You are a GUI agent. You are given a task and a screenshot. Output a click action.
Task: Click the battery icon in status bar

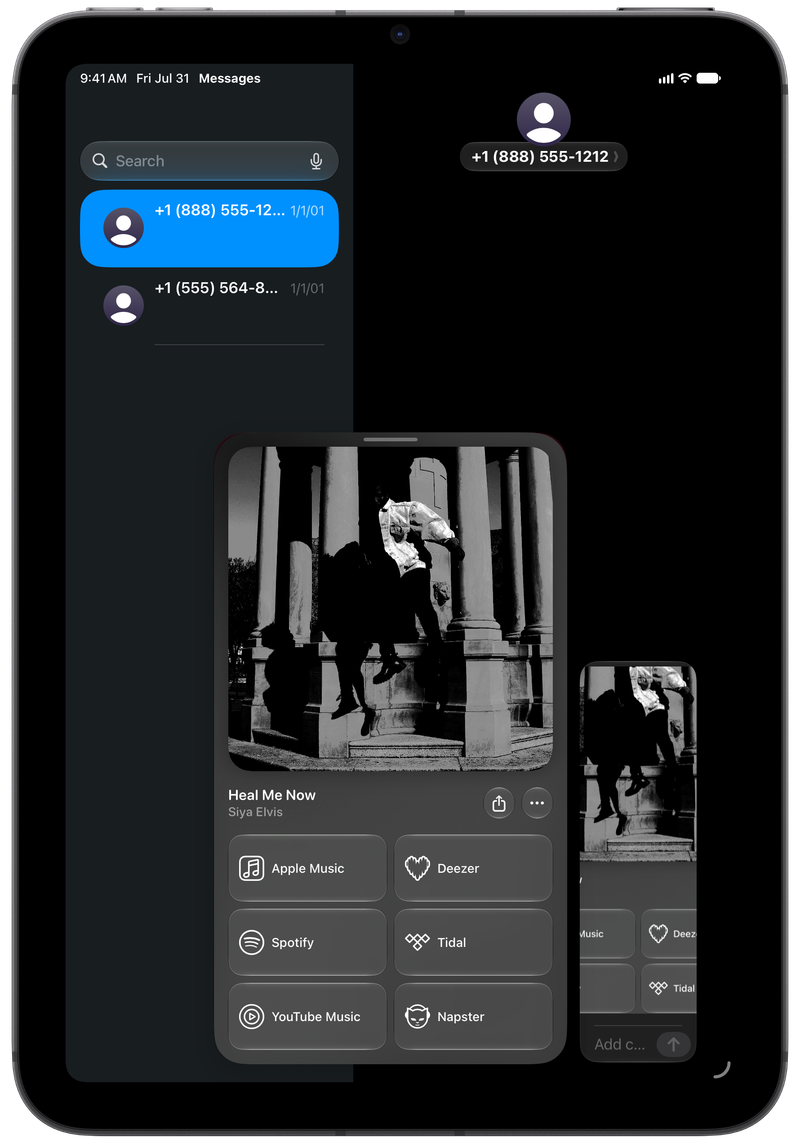(708, 78)
